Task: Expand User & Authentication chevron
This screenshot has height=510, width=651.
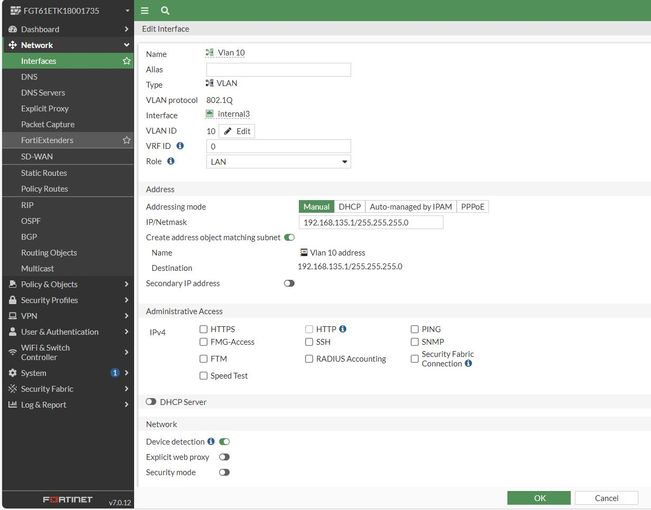Action: (126, 331)
